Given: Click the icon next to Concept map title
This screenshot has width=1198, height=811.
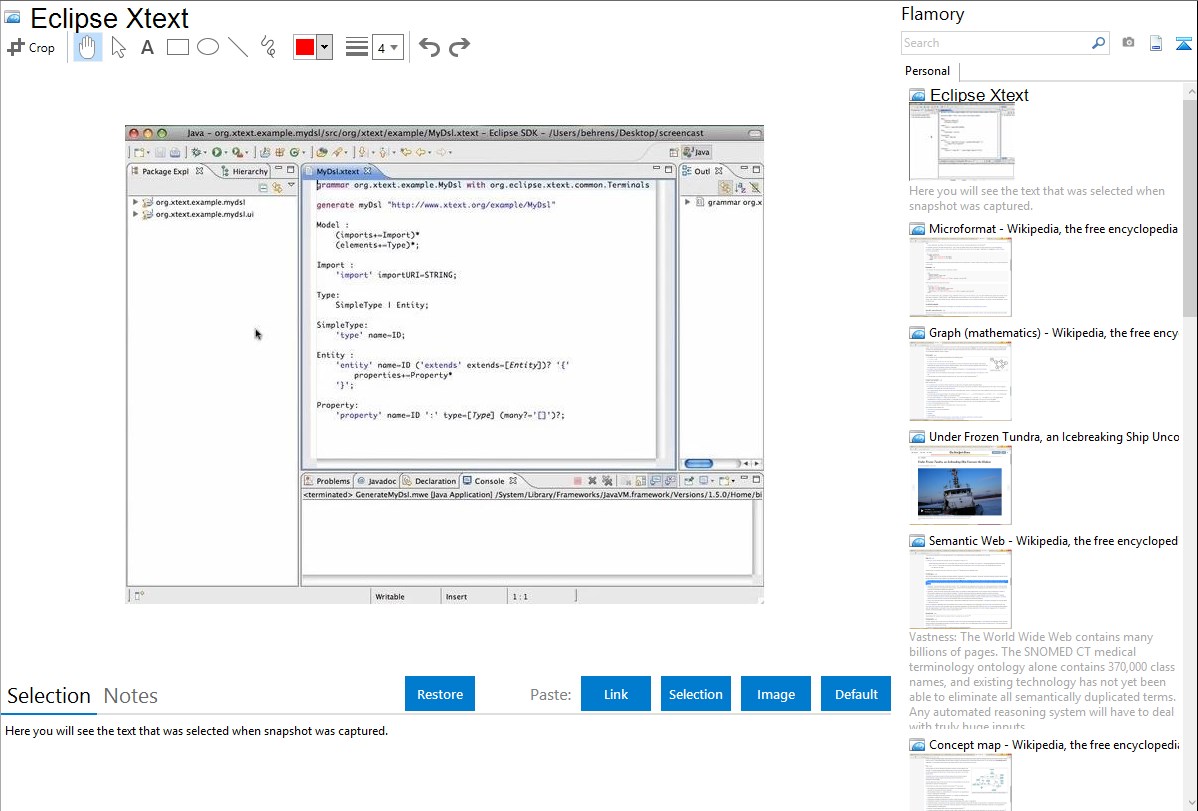Looking at the screenshot, I should click(917, 744).
